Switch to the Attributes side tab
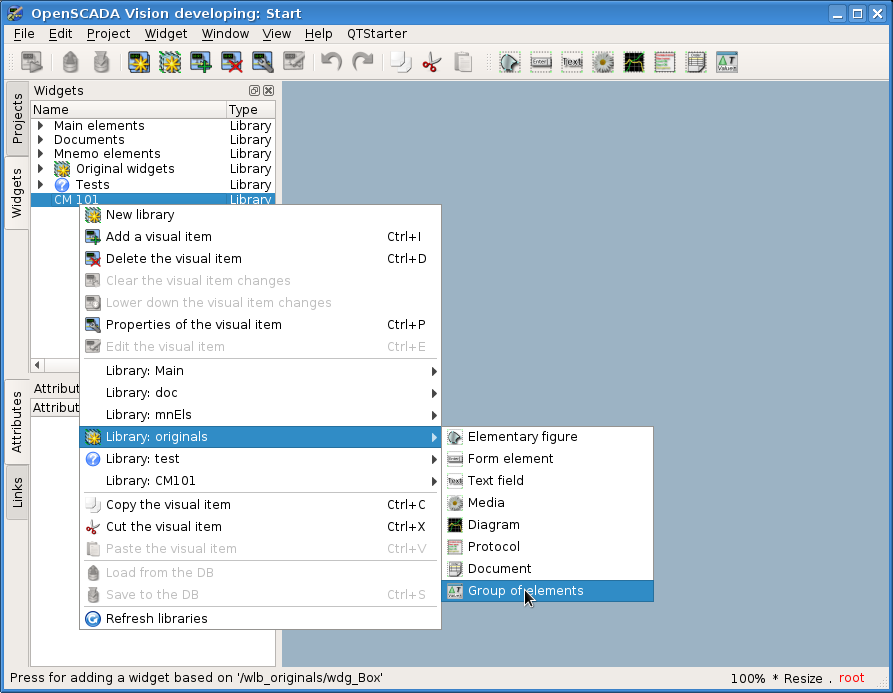This screenshot has height=693, width=893. [17, 422]
